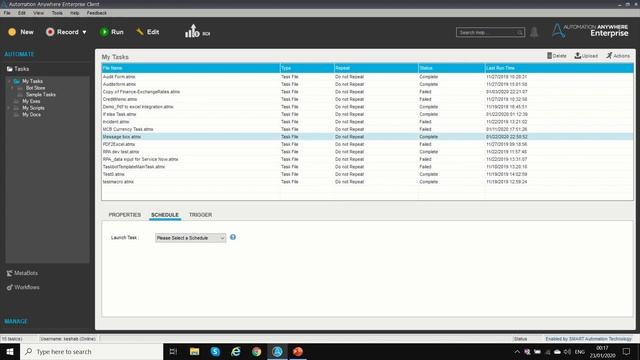The width and height of the screenshot is (640, 360).
Task: Click the New task button
Action: point(21,32)
